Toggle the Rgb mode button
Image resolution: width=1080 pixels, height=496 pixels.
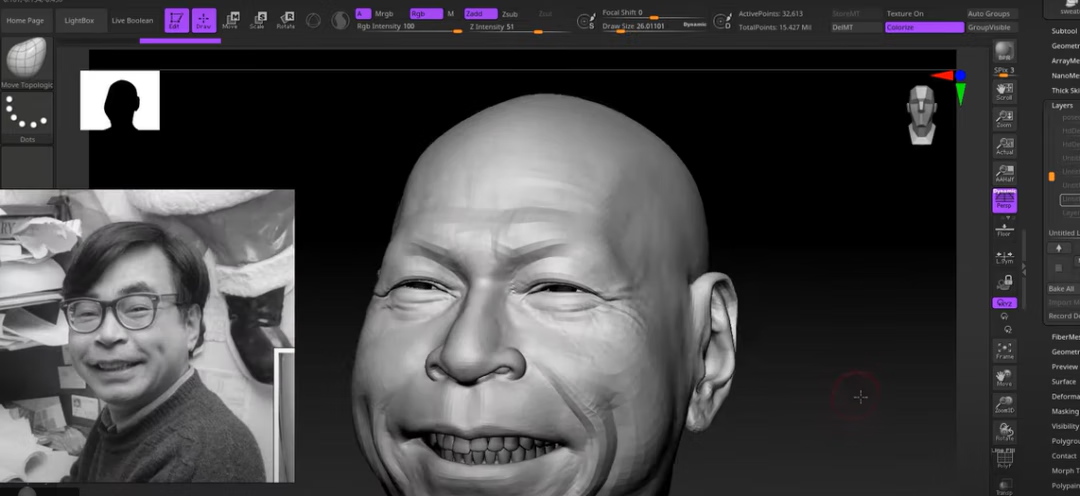click(426, 14)
